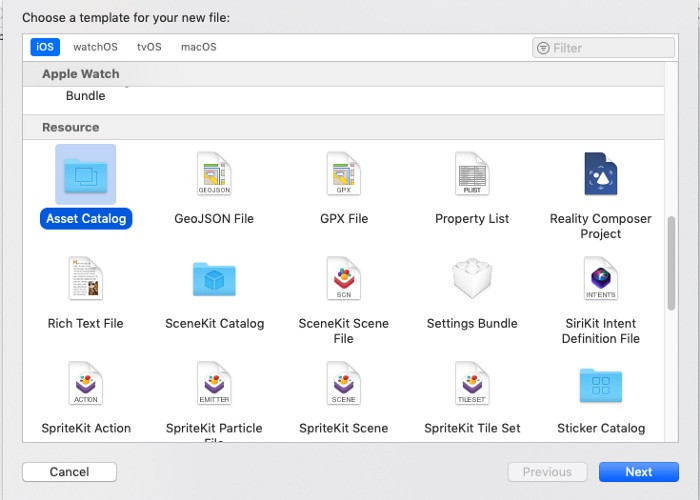Choose the Reality Composer Project icon
This screenshot has width=700, height=500.
coord(601,174)
